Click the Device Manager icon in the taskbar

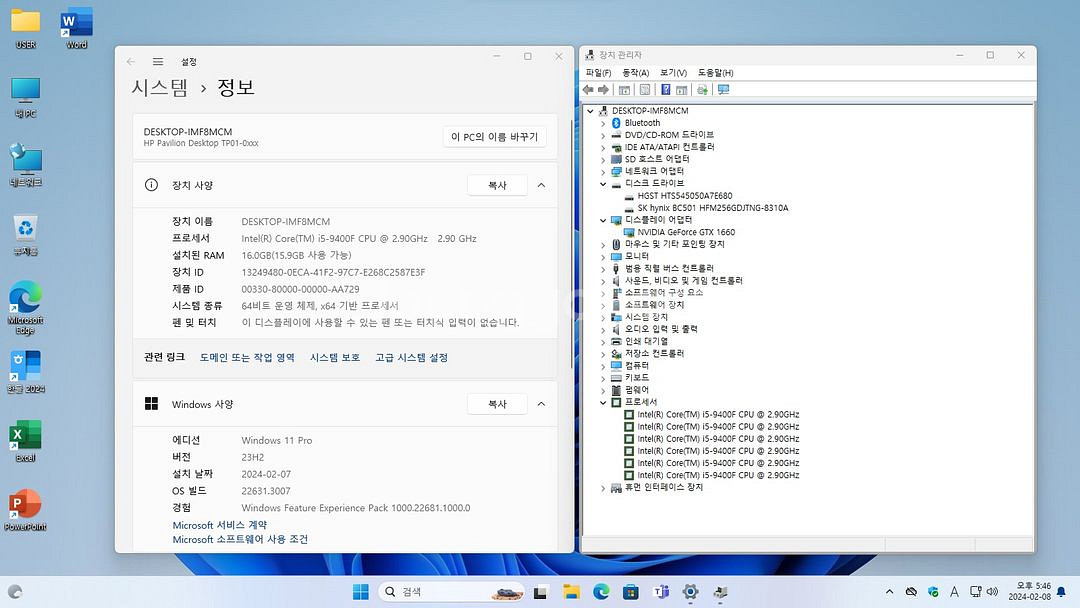720,591
